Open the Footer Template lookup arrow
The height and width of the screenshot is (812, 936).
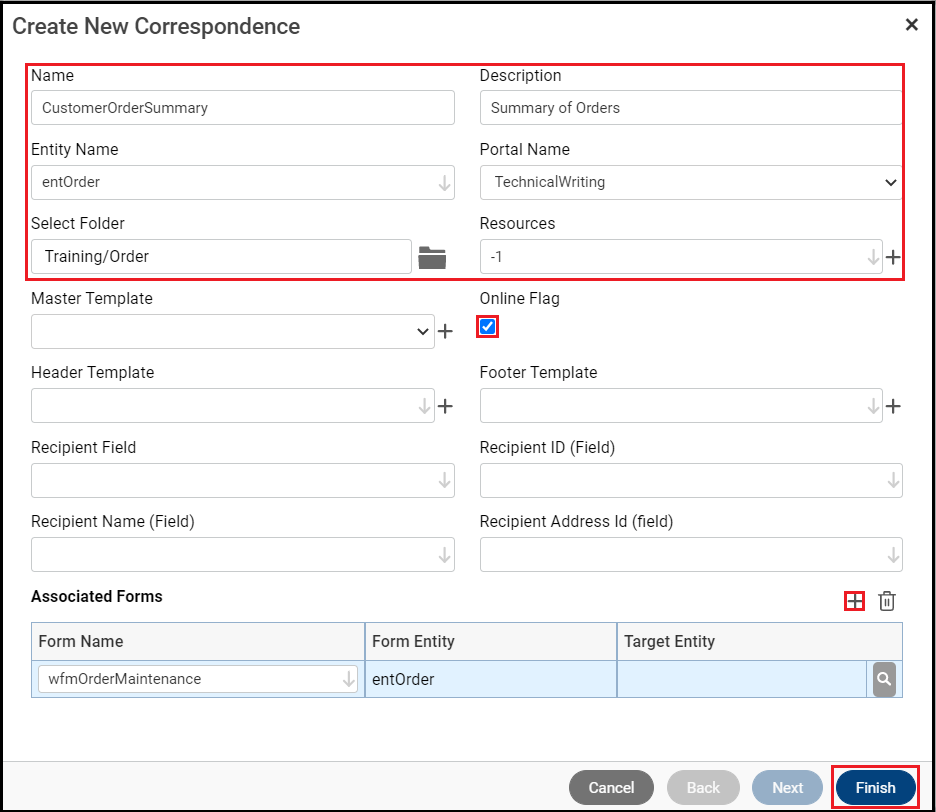click(873, 407)
